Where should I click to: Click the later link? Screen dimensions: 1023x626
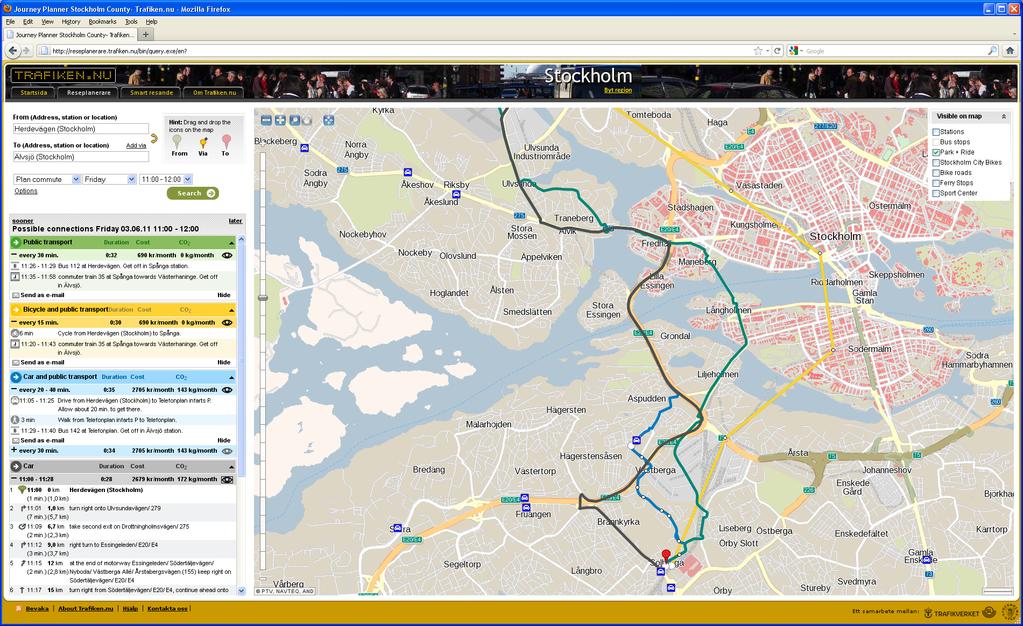click(x=236, y=221)
